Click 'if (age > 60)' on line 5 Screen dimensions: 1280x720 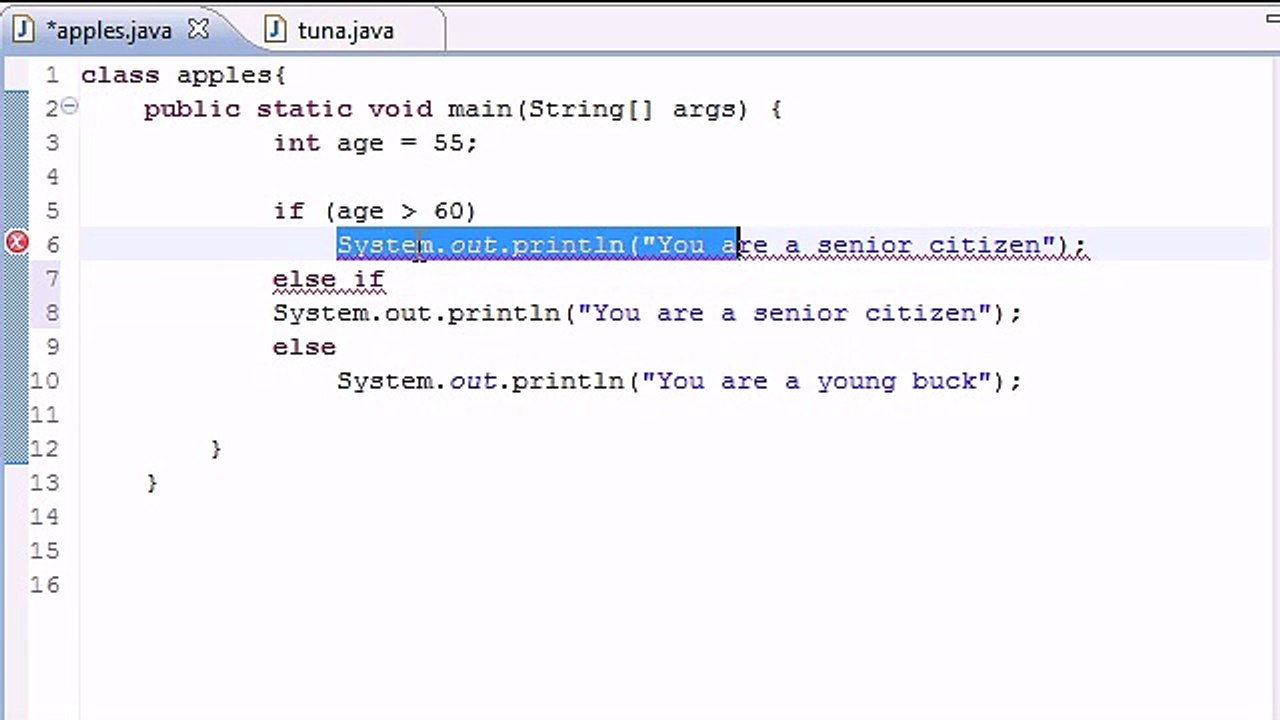(x=374, y=211)
